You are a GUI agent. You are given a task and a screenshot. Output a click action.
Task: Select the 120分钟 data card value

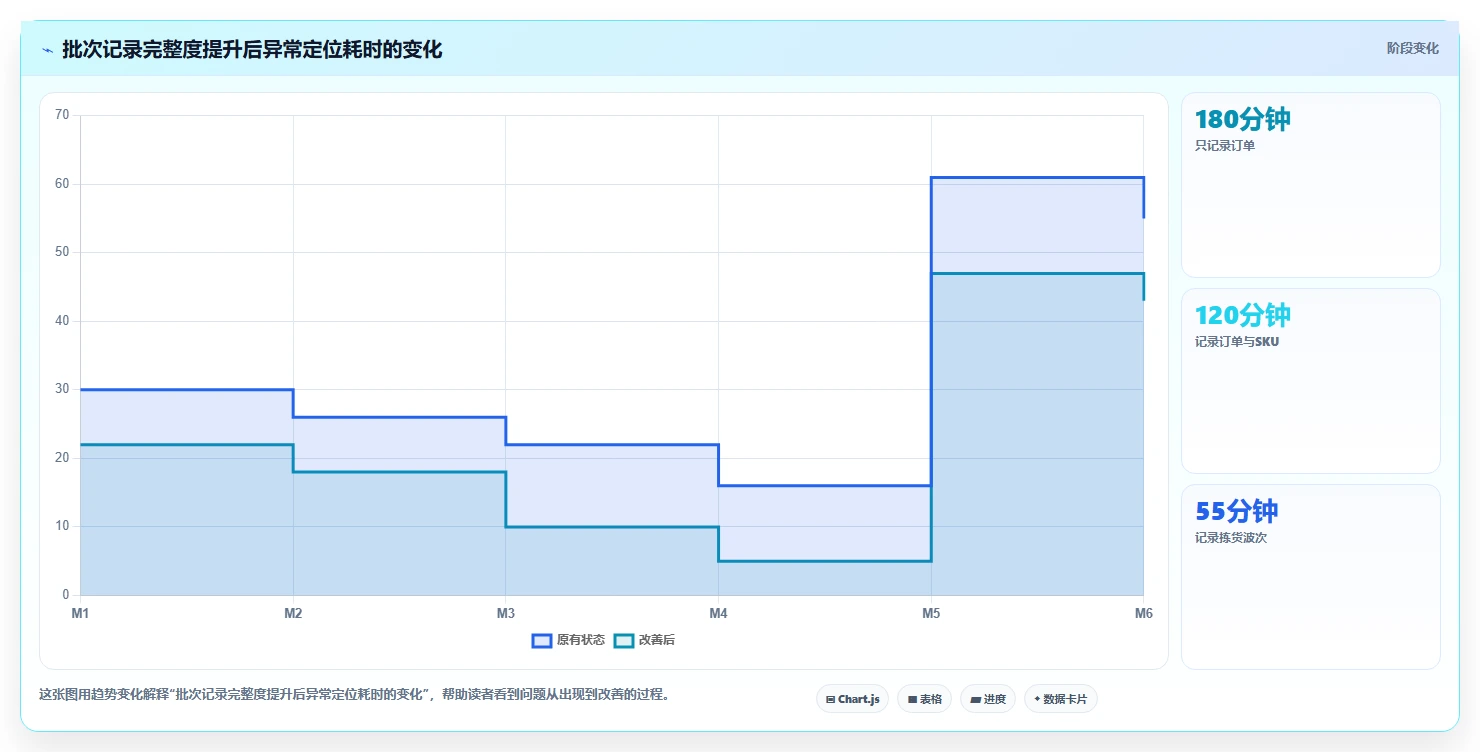1242,316
